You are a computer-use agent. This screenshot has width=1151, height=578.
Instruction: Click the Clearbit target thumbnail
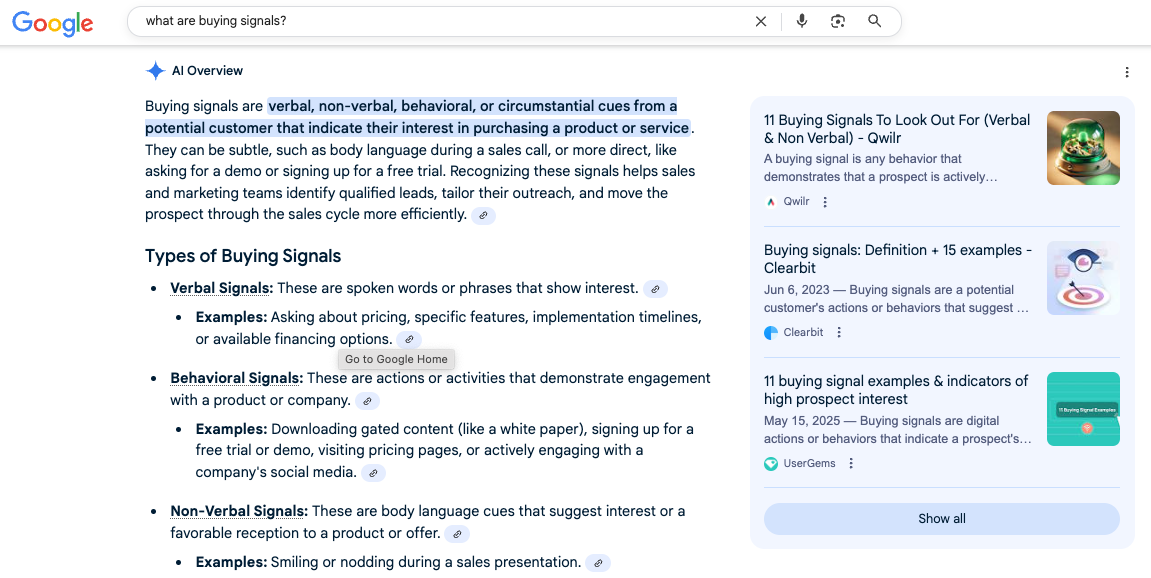1083,278
